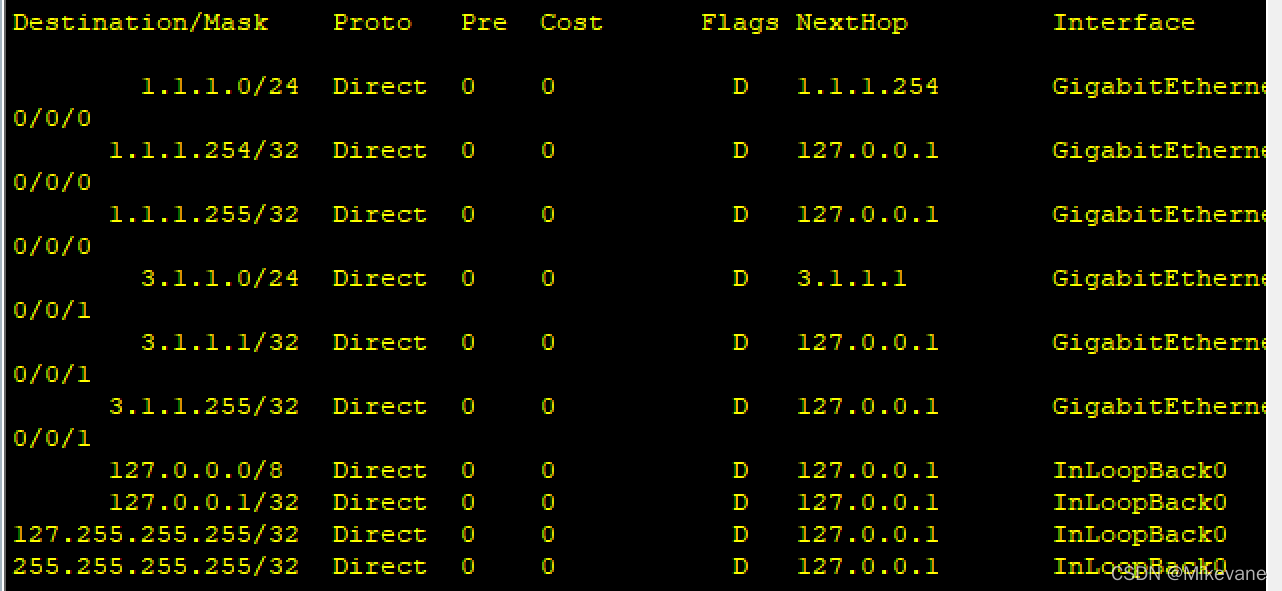1282x591 pixels.
Task: Click InLoopBack0 in the 127.0.0.1/32 row
Action: click(1140, 503)
